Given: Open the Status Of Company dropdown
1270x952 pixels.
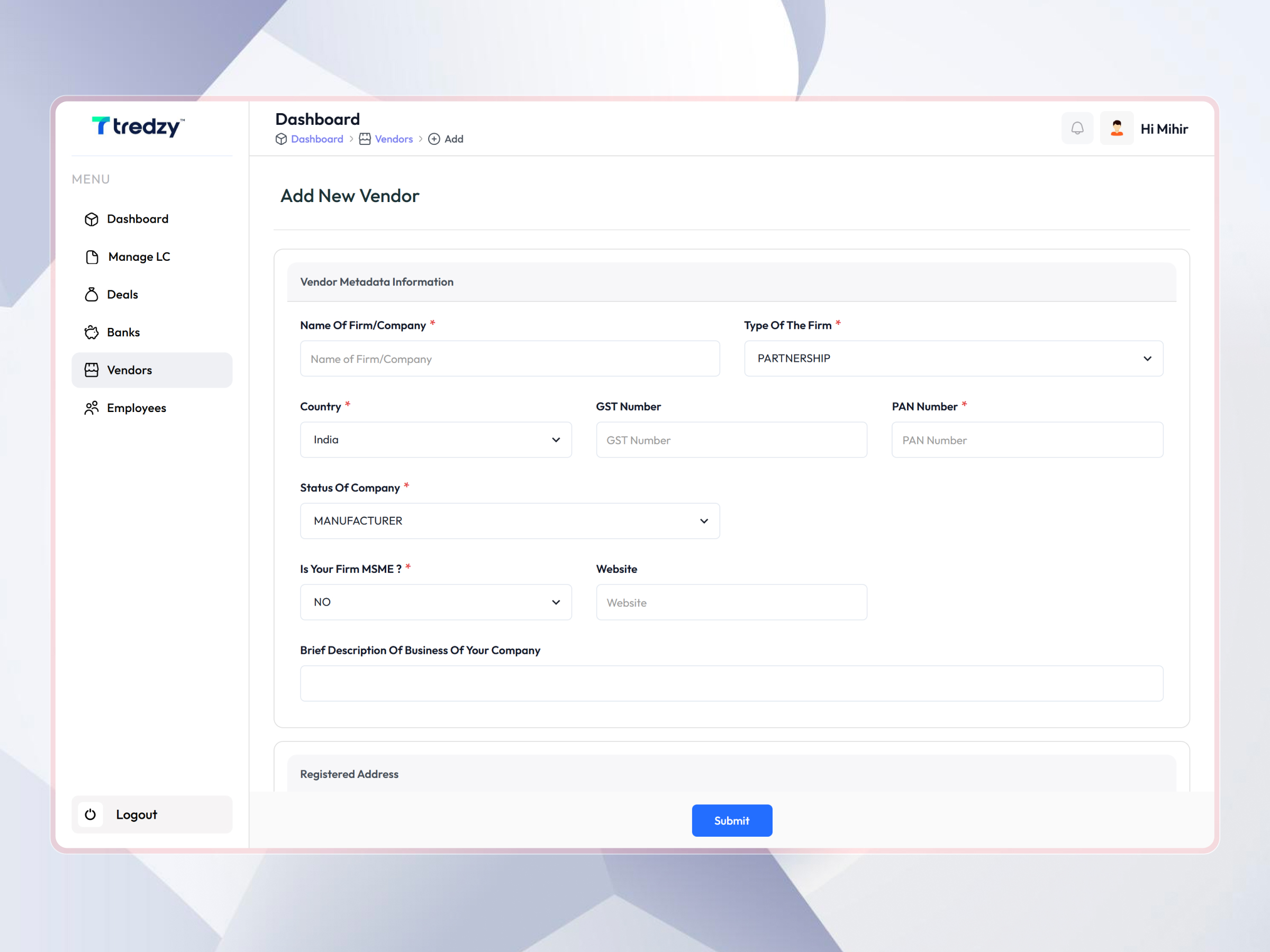Looking at the screenshot, I should (x=510, y=520).
